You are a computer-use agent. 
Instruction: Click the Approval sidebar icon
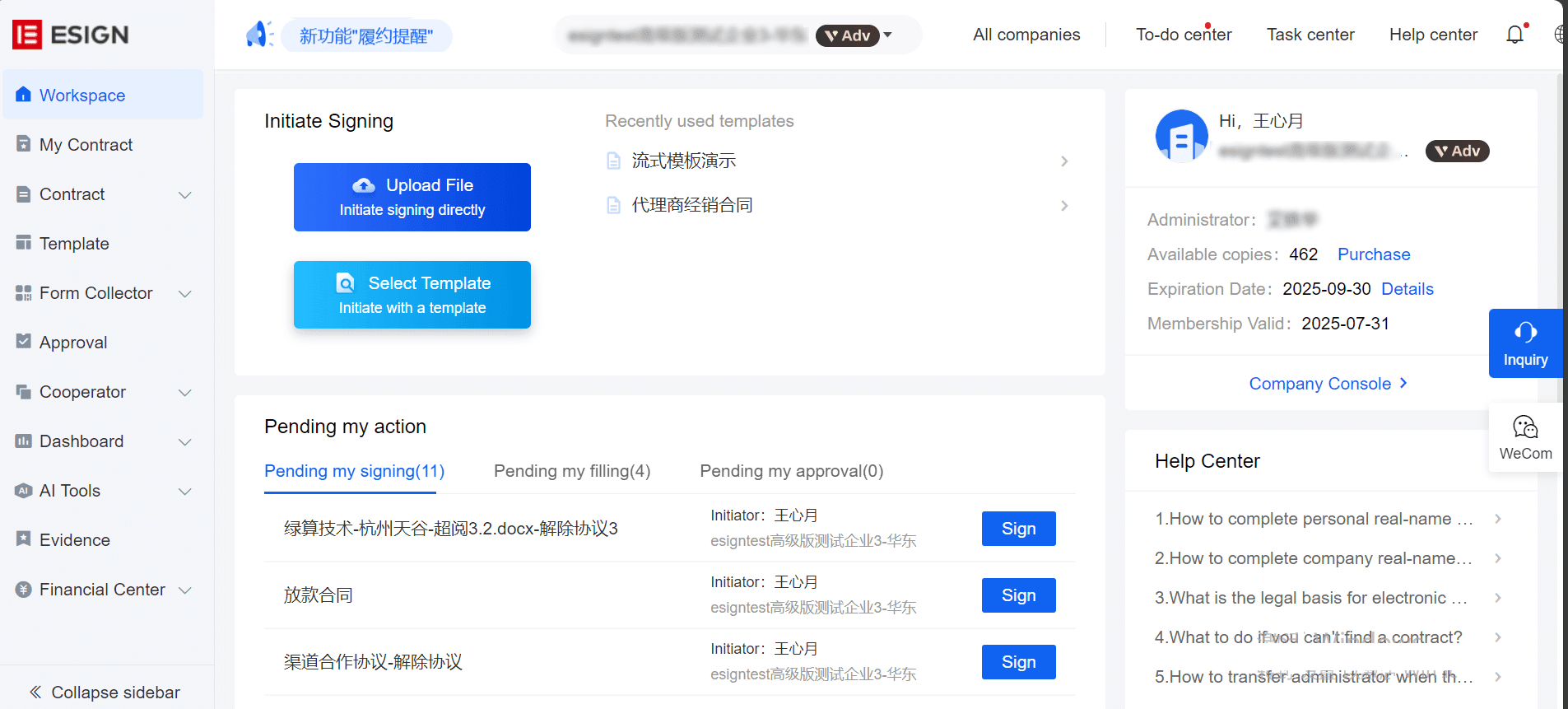click(x=23, y=342)
